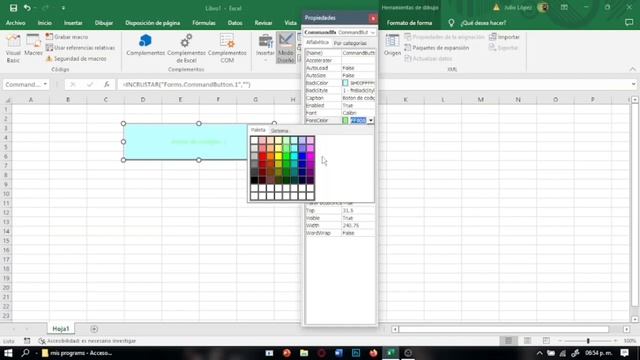The image size is (640, 360).
Task: Open the Macros list icon
Action: 33,45
